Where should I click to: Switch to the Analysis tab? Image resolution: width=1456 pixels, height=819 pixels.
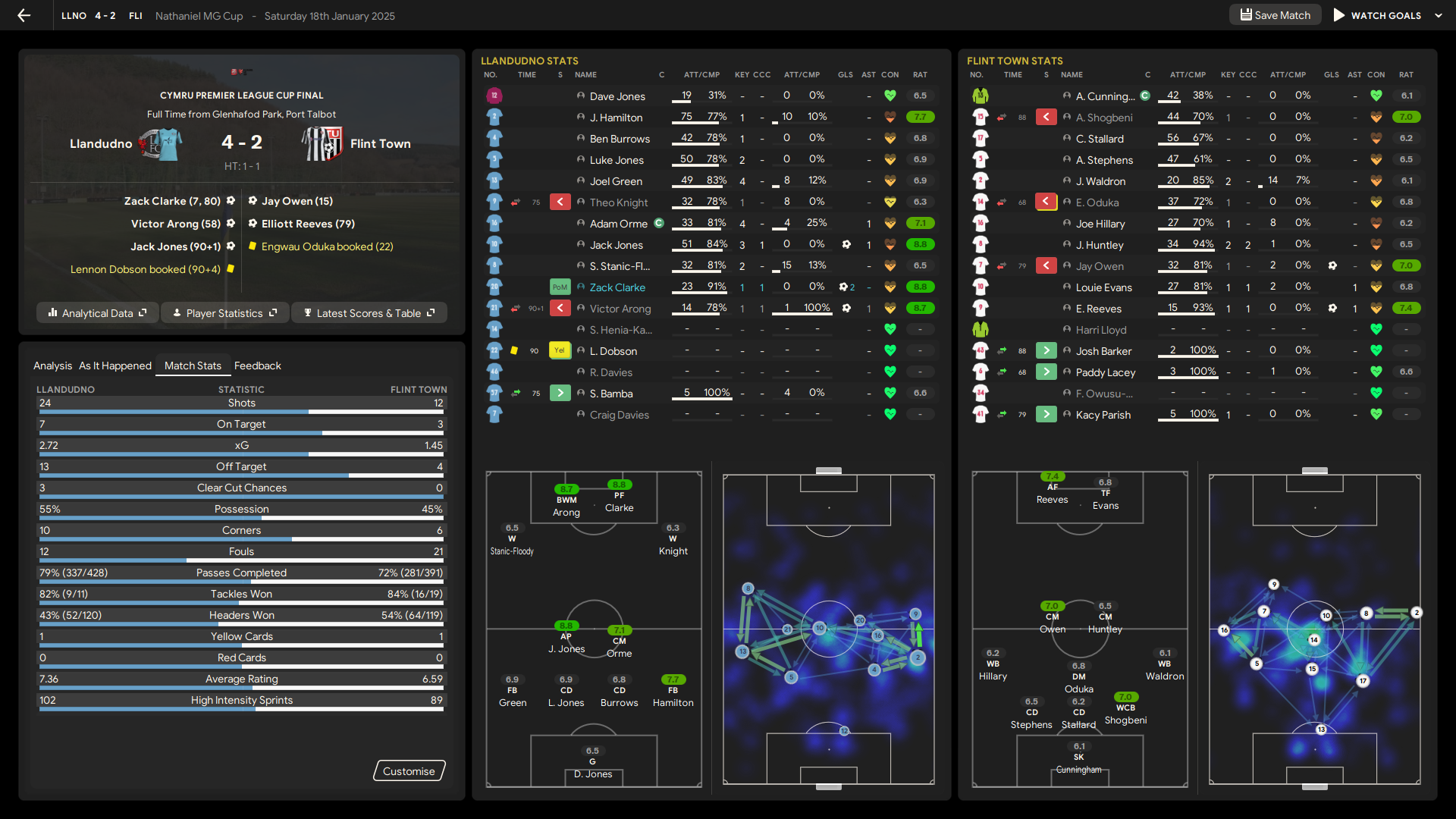click(x=52, y=366)
